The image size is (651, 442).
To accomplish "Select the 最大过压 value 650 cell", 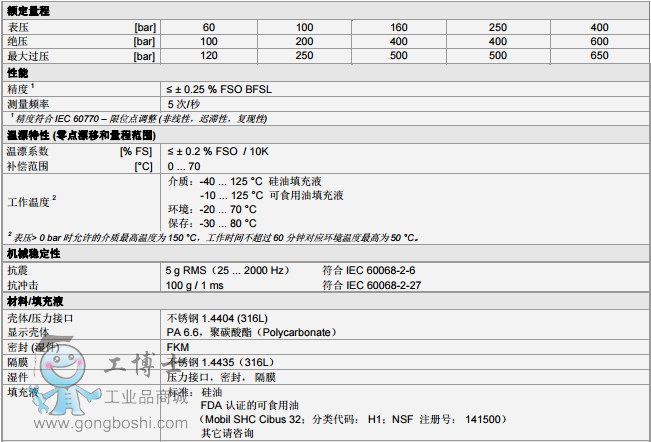I will pyautogui.click(x=599, y=57).
